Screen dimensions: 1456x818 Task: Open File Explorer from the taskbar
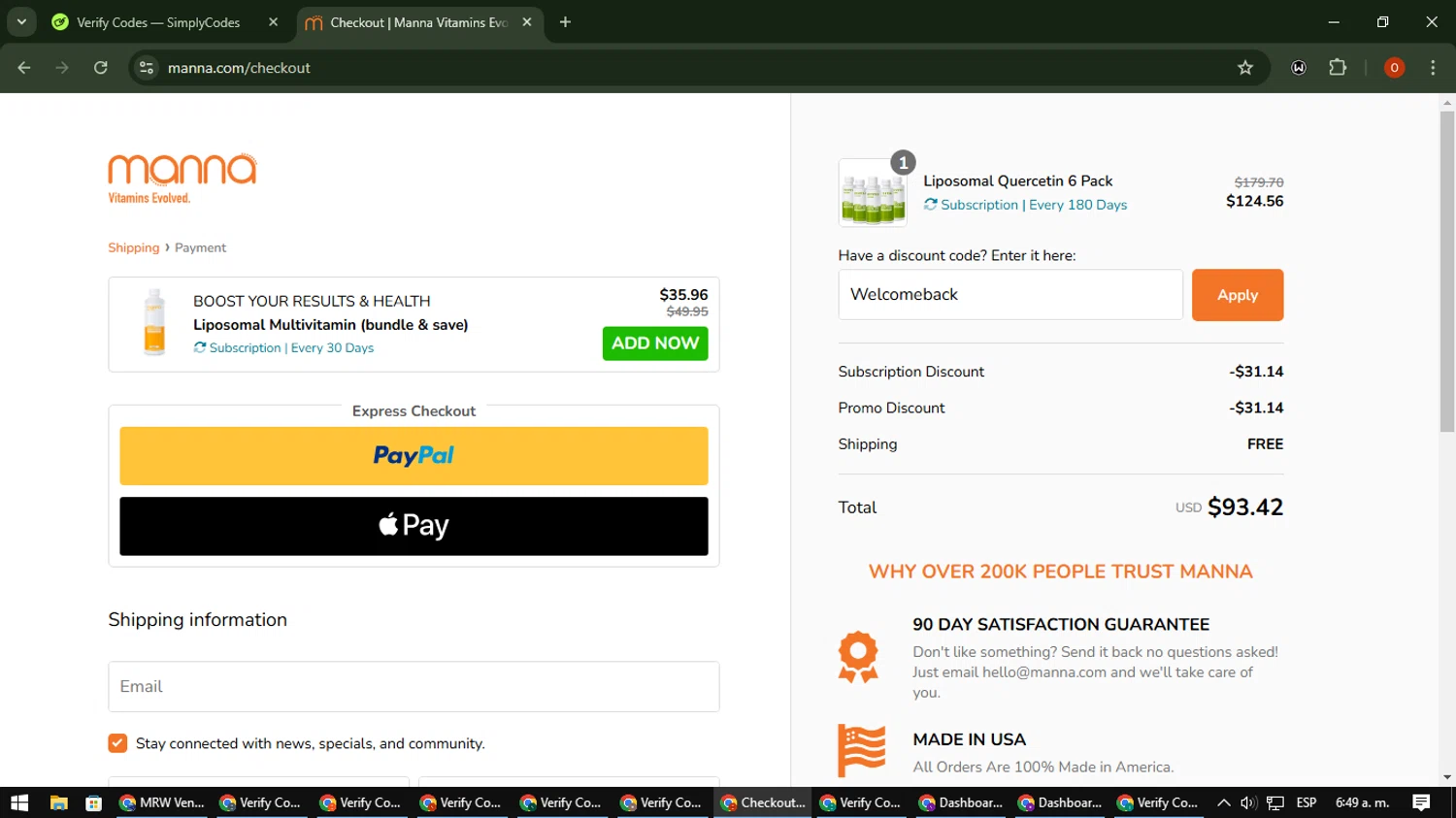coord(59,802)
